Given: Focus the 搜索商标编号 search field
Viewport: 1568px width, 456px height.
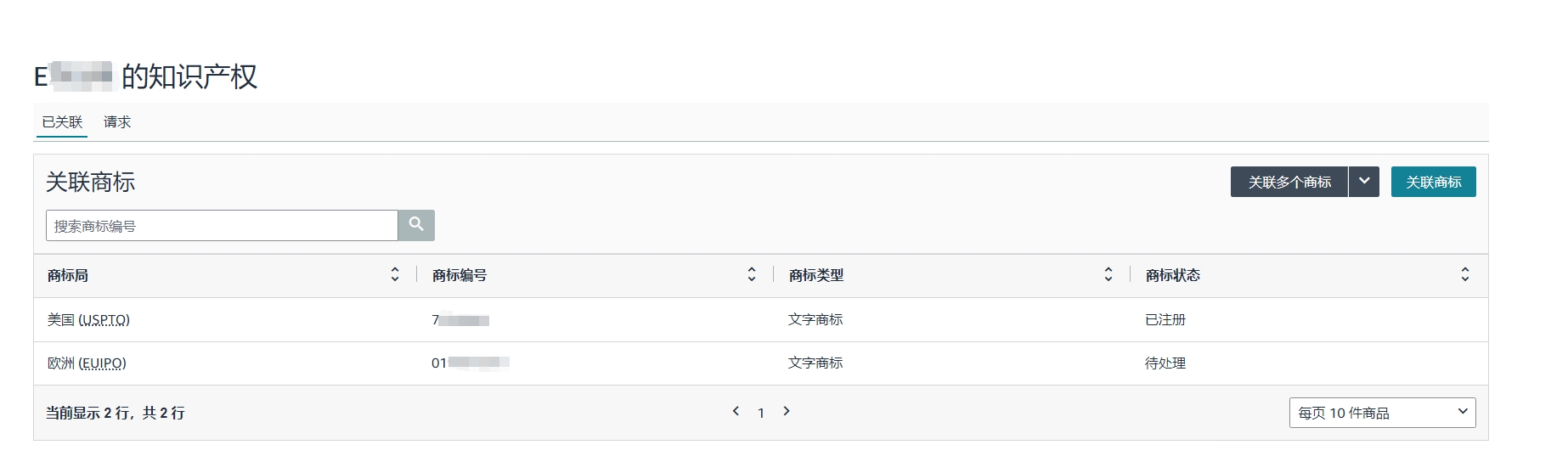Looking at the screenshot, I should click(x=222, y=226).
